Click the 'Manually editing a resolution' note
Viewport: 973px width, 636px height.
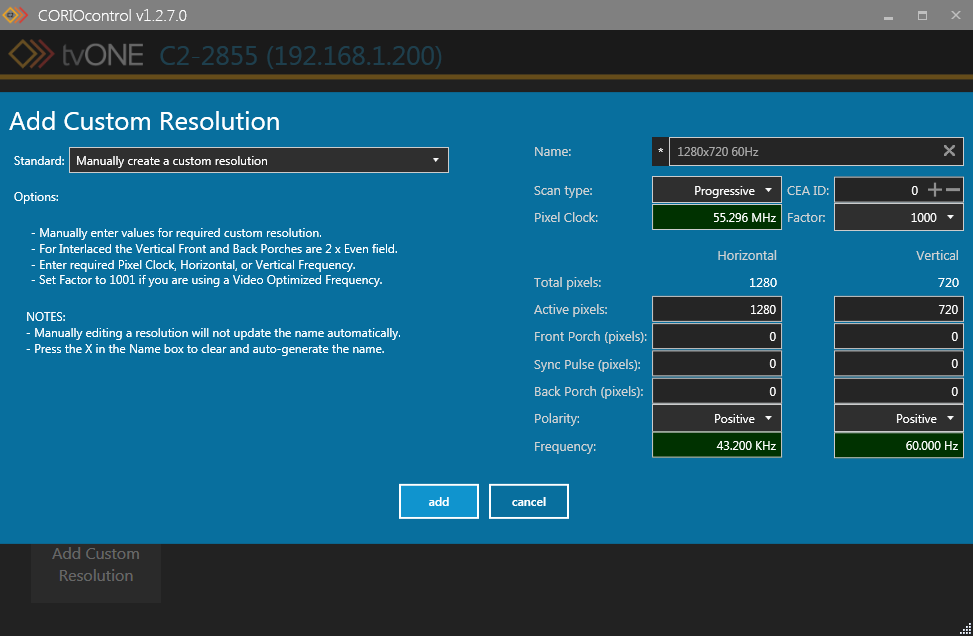click(213, 333)
